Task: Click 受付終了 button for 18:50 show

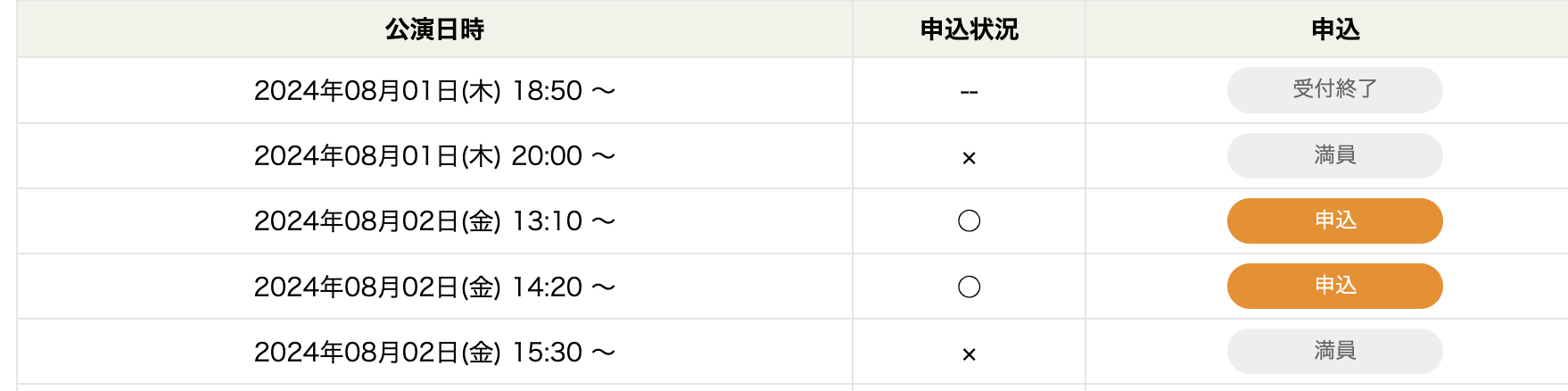Action: tap(1334, 89)
